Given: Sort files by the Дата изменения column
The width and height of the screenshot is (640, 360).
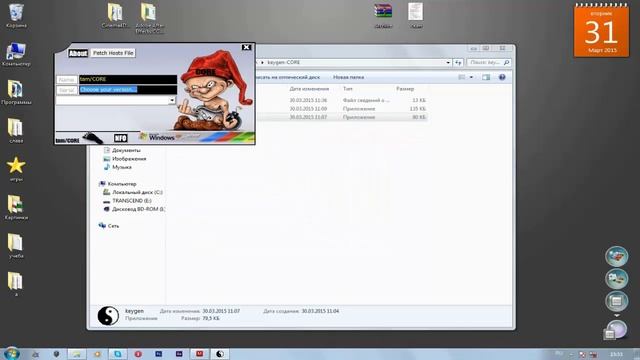Looking at the screenshot, I should coord(309,89).
